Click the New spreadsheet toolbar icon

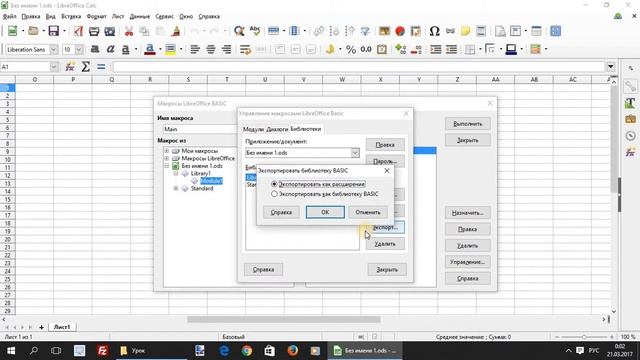12,31
